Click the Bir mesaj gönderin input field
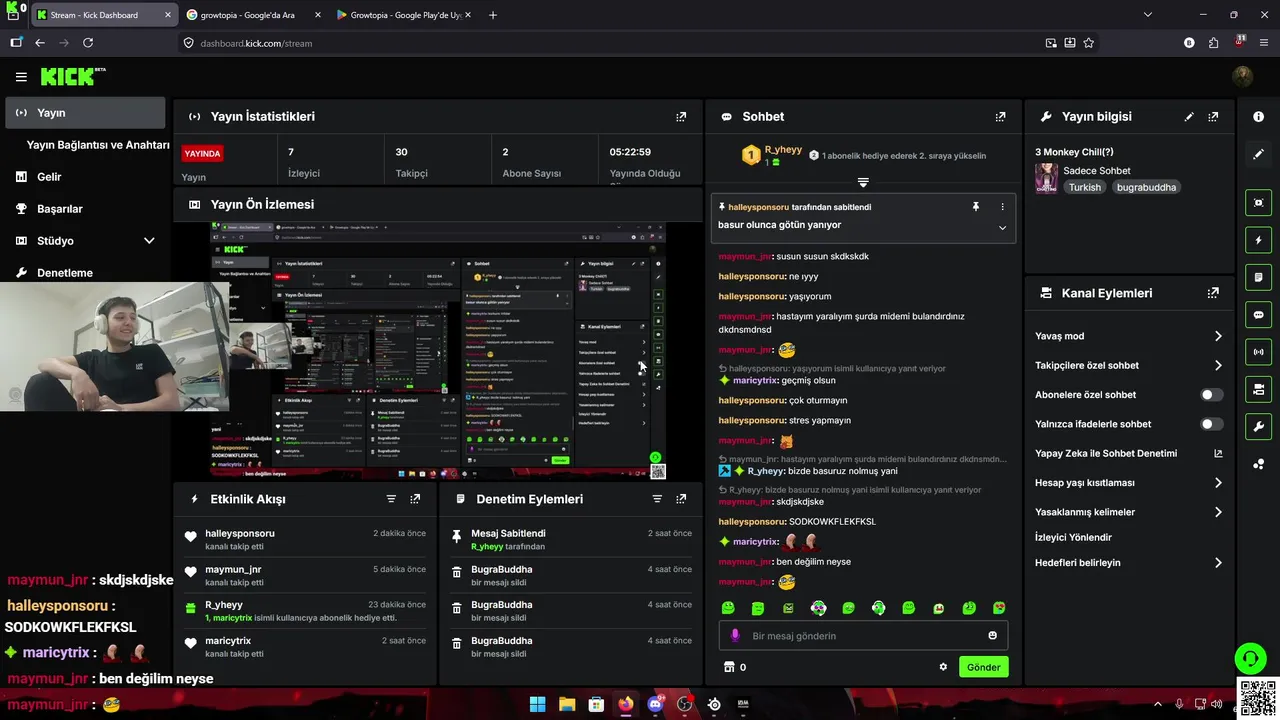 [x=863, y=636]
